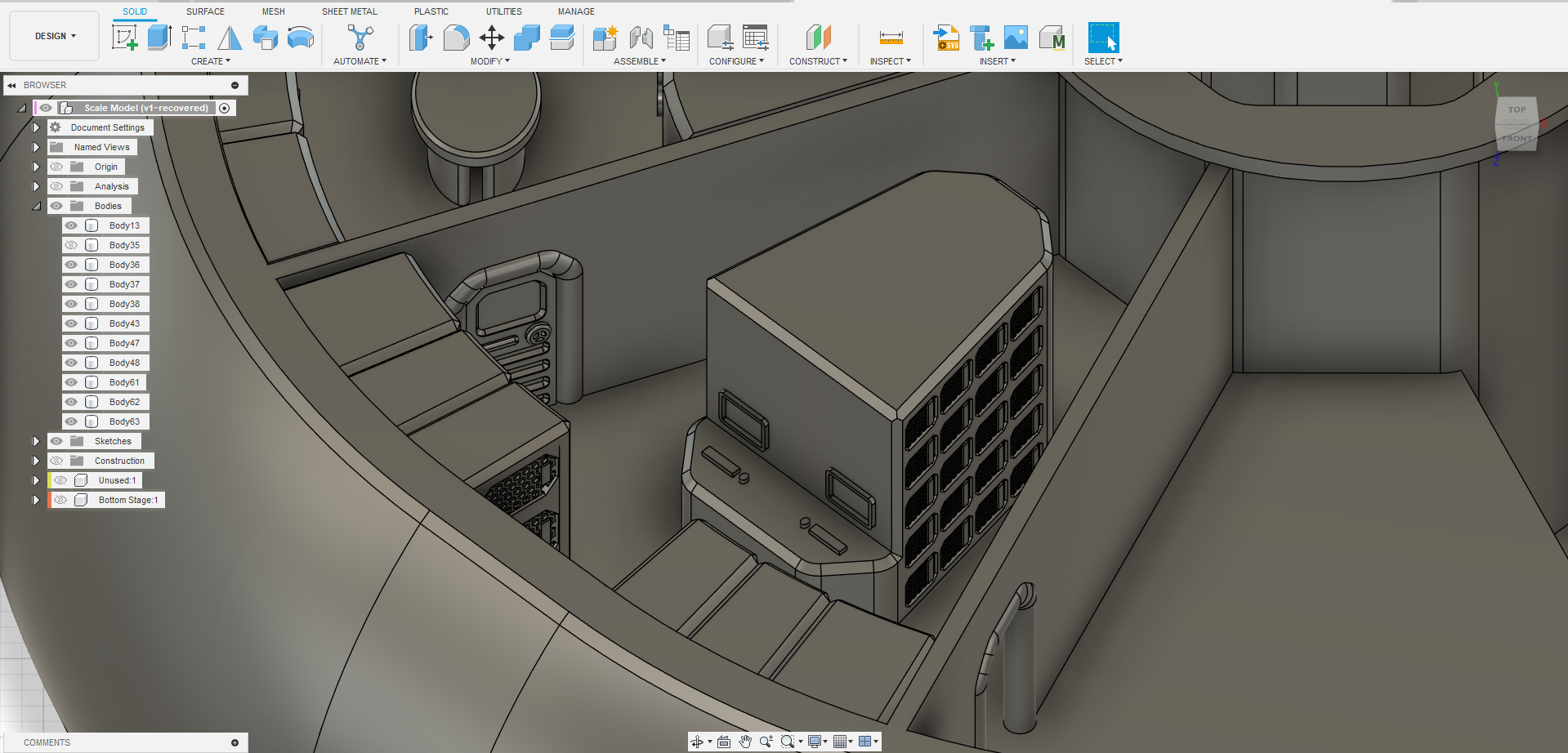Toggle visibility of the Bodies folder

pyautogui.click(x=56, y=206)
